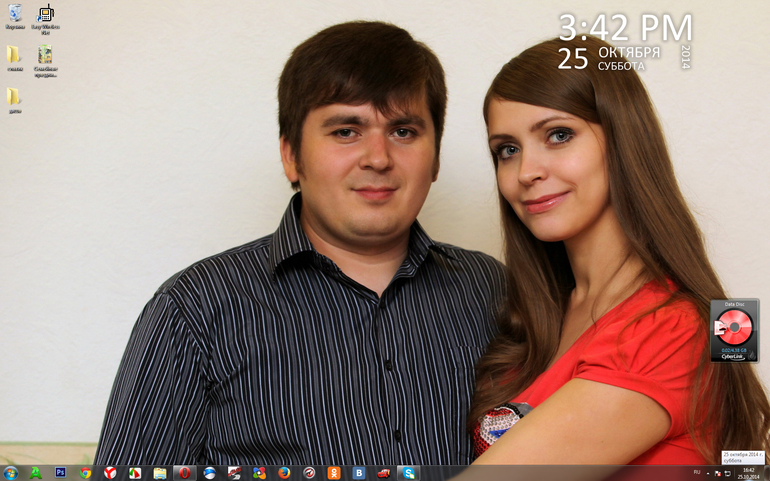Viewport: 770px width, 481px height.
Task: Click the Opera browser taskbar icon
Action: (x=184, y=473)
